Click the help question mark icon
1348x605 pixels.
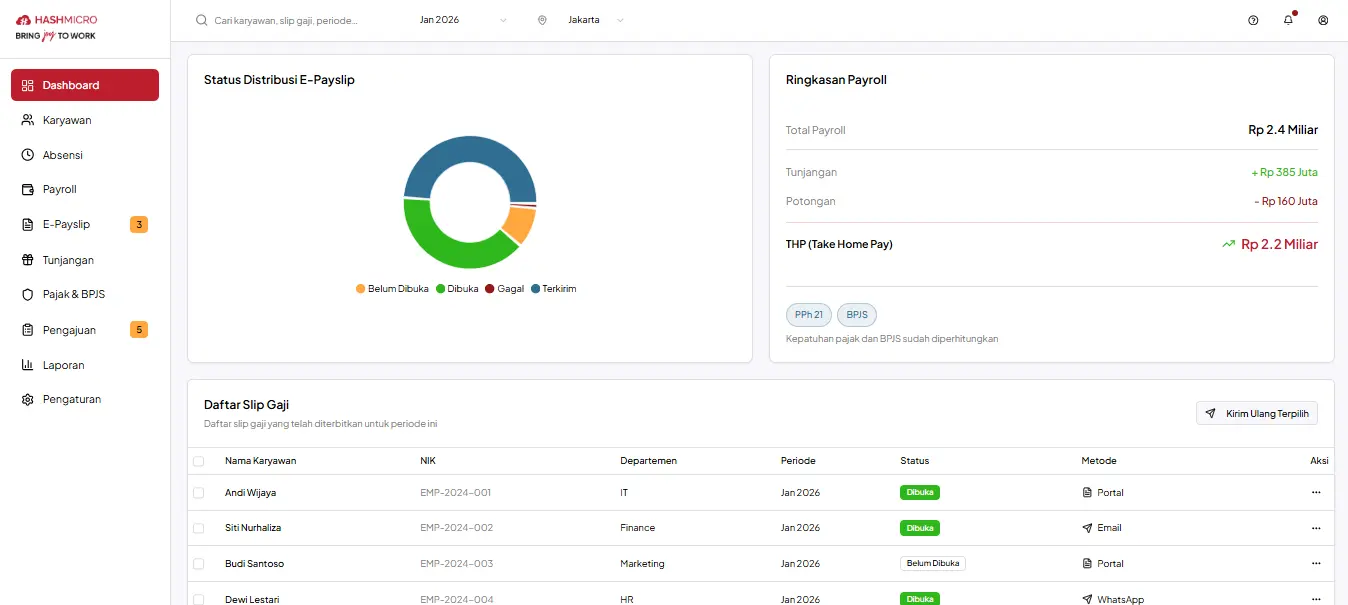pyautogui.click(x=1253, y=20)
